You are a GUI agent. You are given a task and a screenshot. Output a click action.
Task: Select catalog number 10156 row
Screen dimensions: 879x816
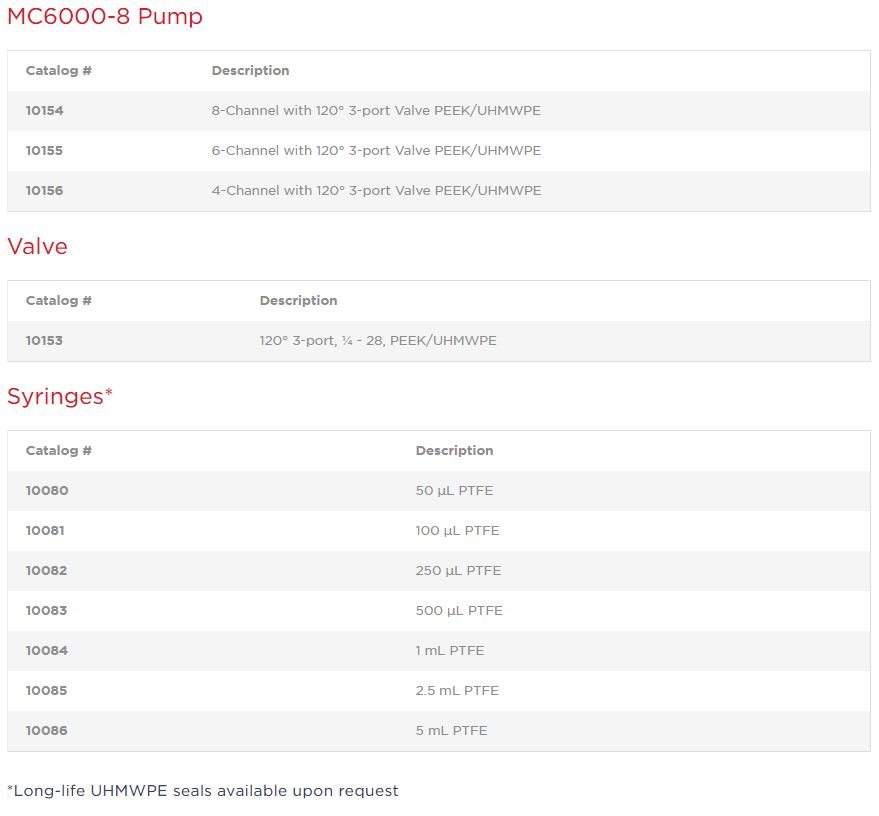[x=45, y=191]
